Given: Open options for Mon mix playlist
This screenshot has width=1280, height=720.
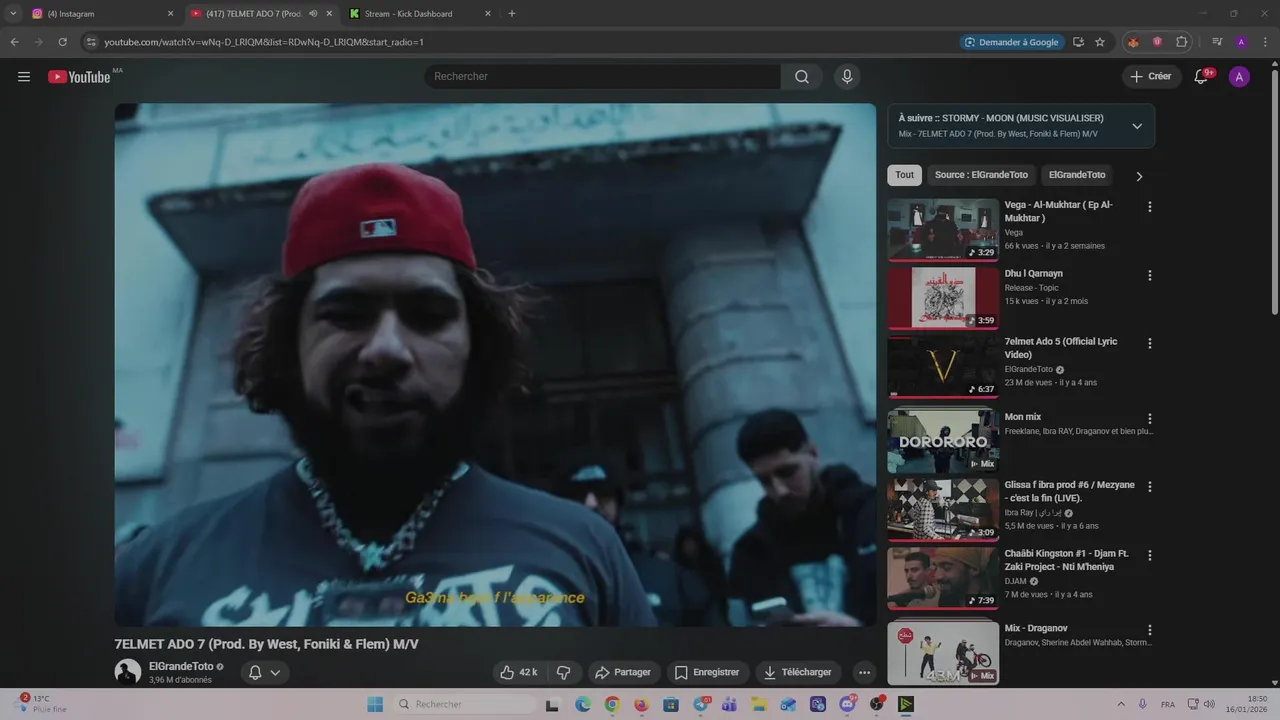Looking at the screenshot, I should [1149, 419].
